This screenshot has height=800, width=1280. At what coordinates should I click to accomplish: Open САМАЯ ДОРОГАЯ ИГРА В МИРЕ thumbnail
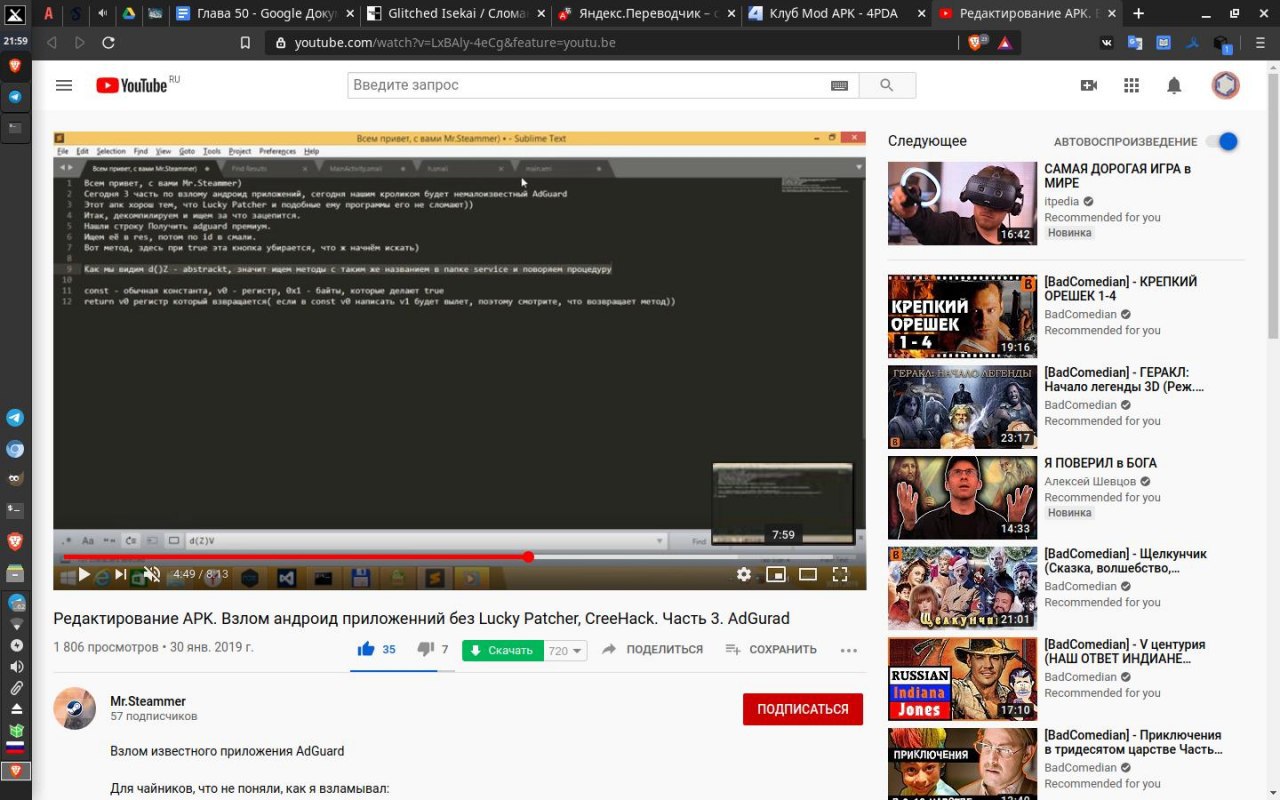[x=962, y=203]
